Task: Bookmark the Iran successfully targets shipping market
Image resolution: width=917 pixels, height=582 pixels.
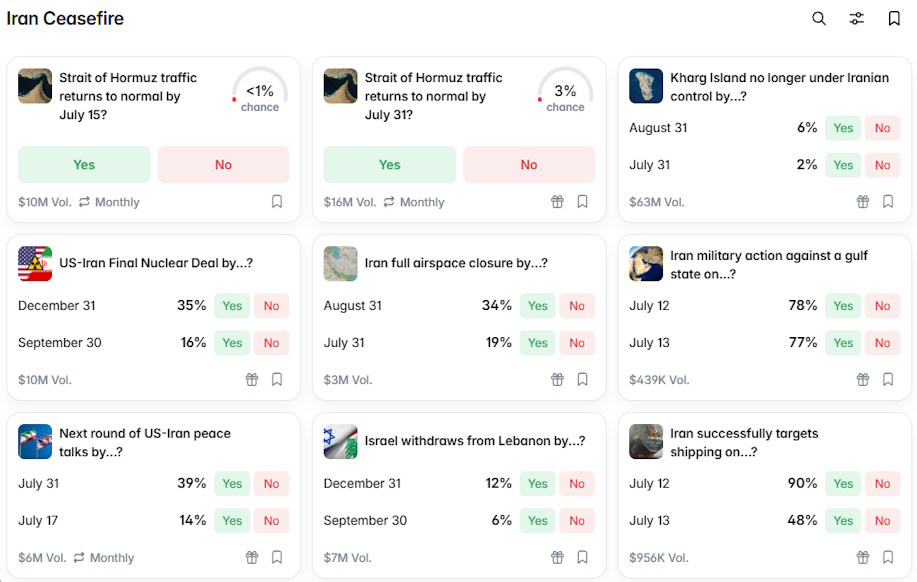Action: click(x=888, y=557)
